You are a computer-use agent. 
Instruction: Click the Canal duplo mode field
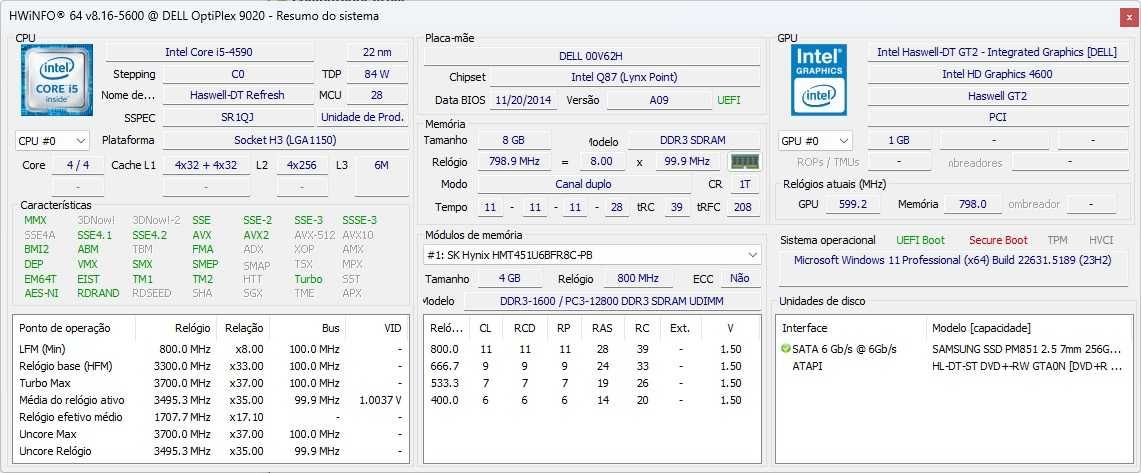583,184
